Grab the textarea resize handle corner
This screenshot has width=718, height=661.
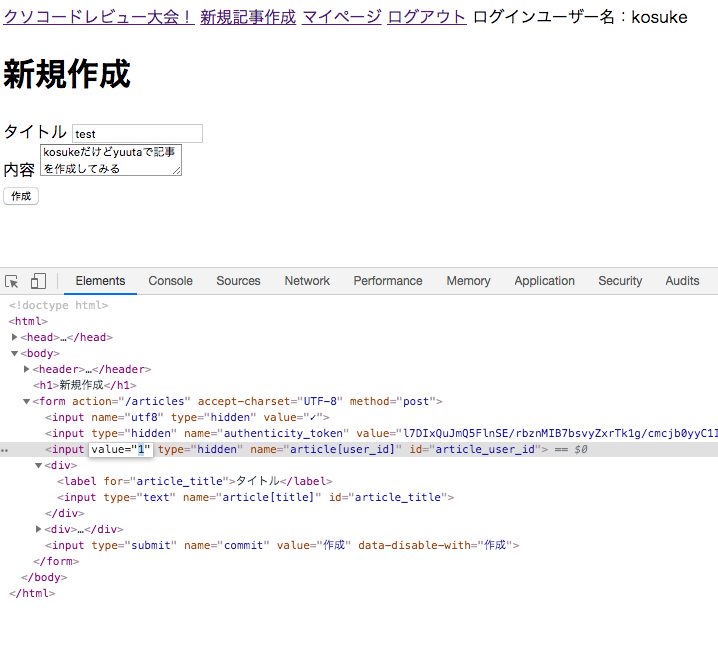177,170
